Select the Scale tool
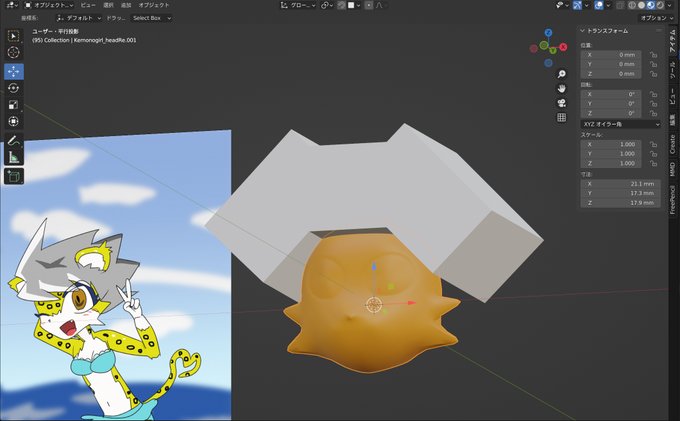 coord(13,104)
